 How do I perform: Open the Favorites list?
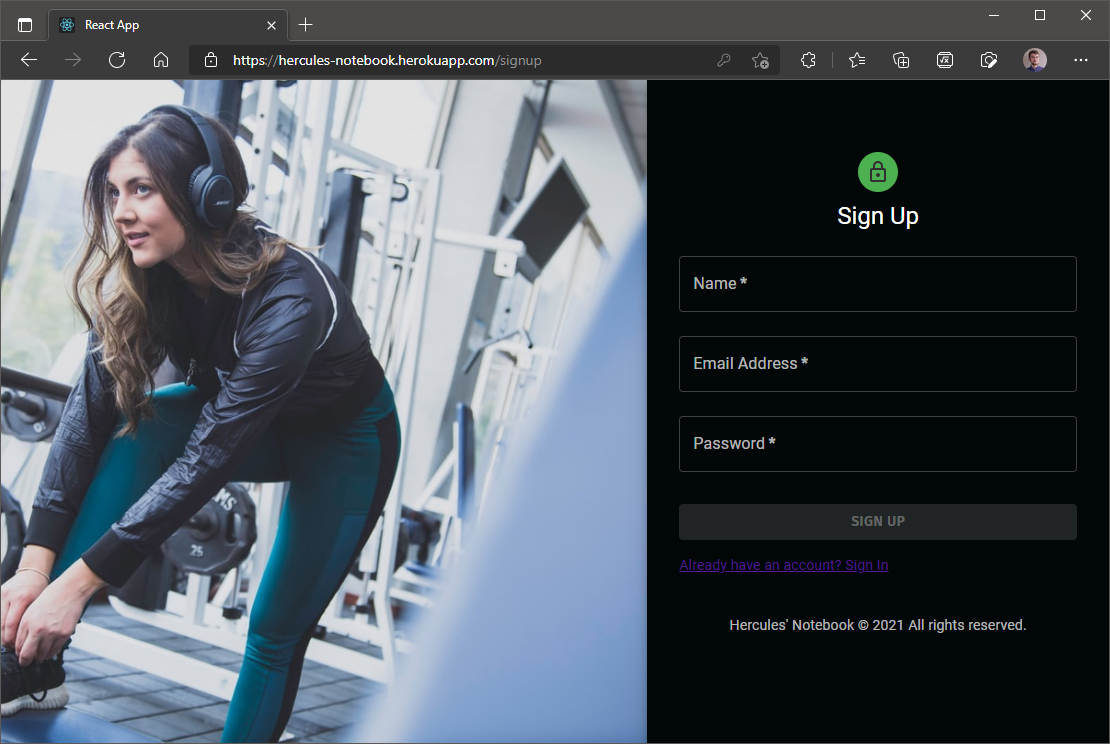coord(857,60)
